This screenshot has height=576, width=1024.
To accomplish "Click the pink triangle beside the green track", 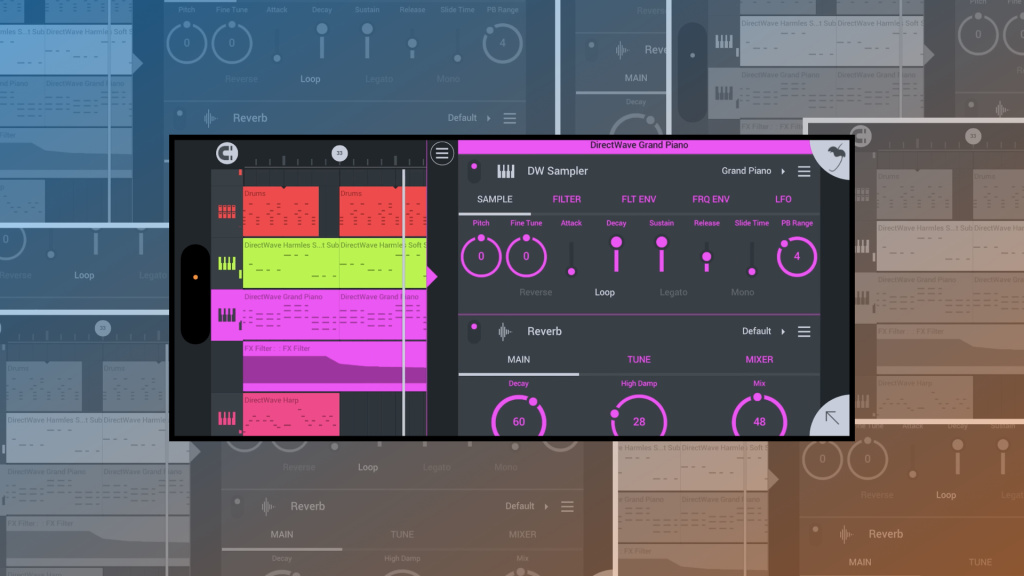I will point(432,276).
